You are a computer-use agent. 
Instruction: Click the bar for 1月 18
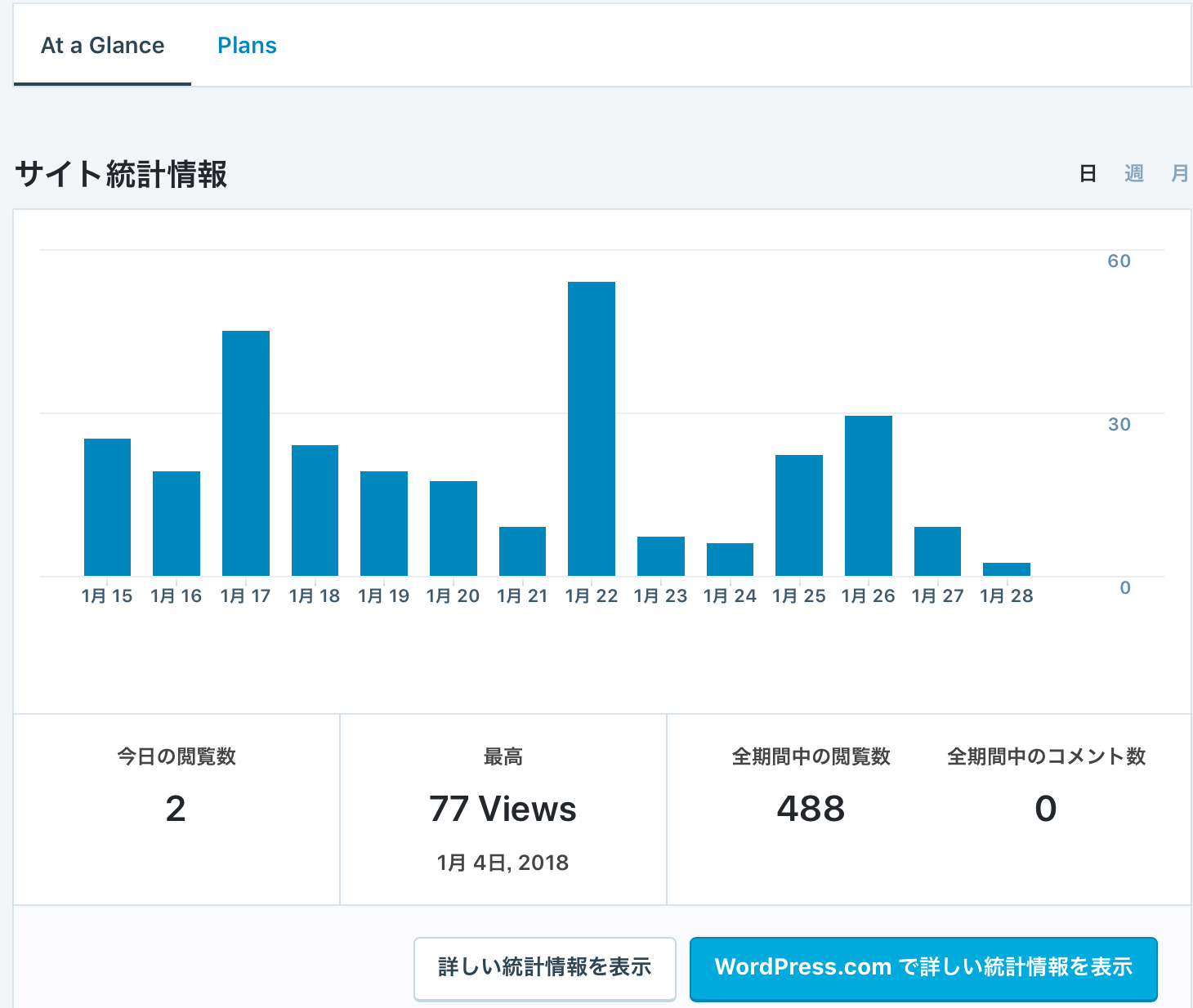tap(315, 511)
